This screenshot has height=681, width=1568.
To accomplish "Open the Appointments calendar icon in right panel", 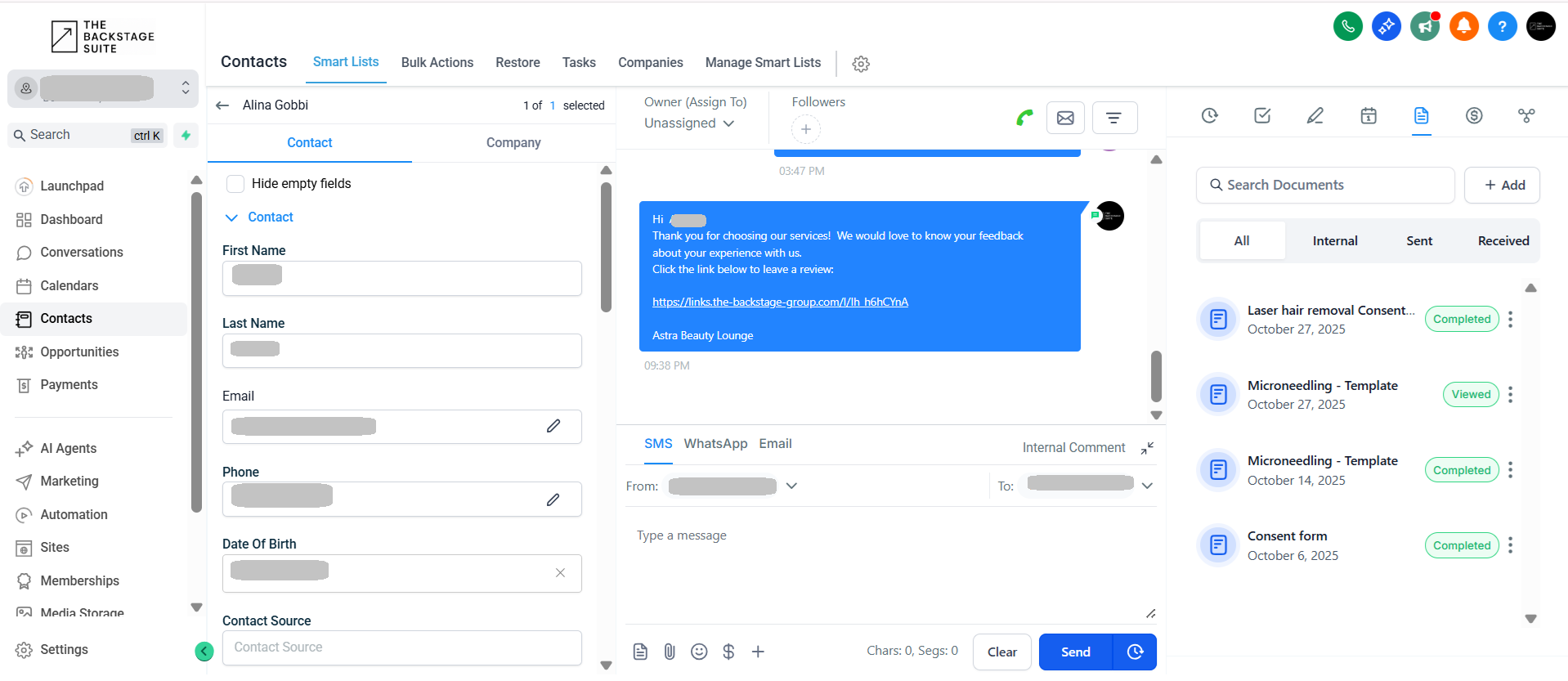I will 1368,116.
